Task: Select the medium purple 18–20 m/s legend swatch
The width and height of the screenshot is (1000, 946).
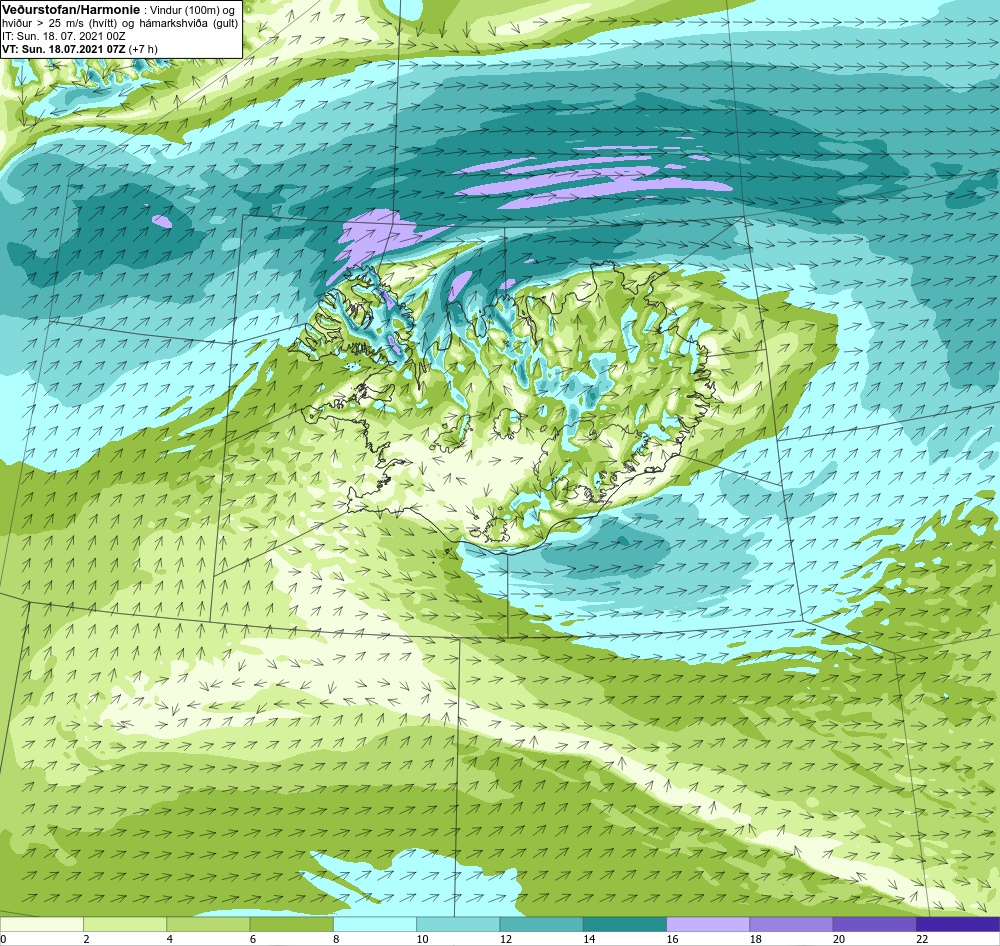Action: point(791,924)
